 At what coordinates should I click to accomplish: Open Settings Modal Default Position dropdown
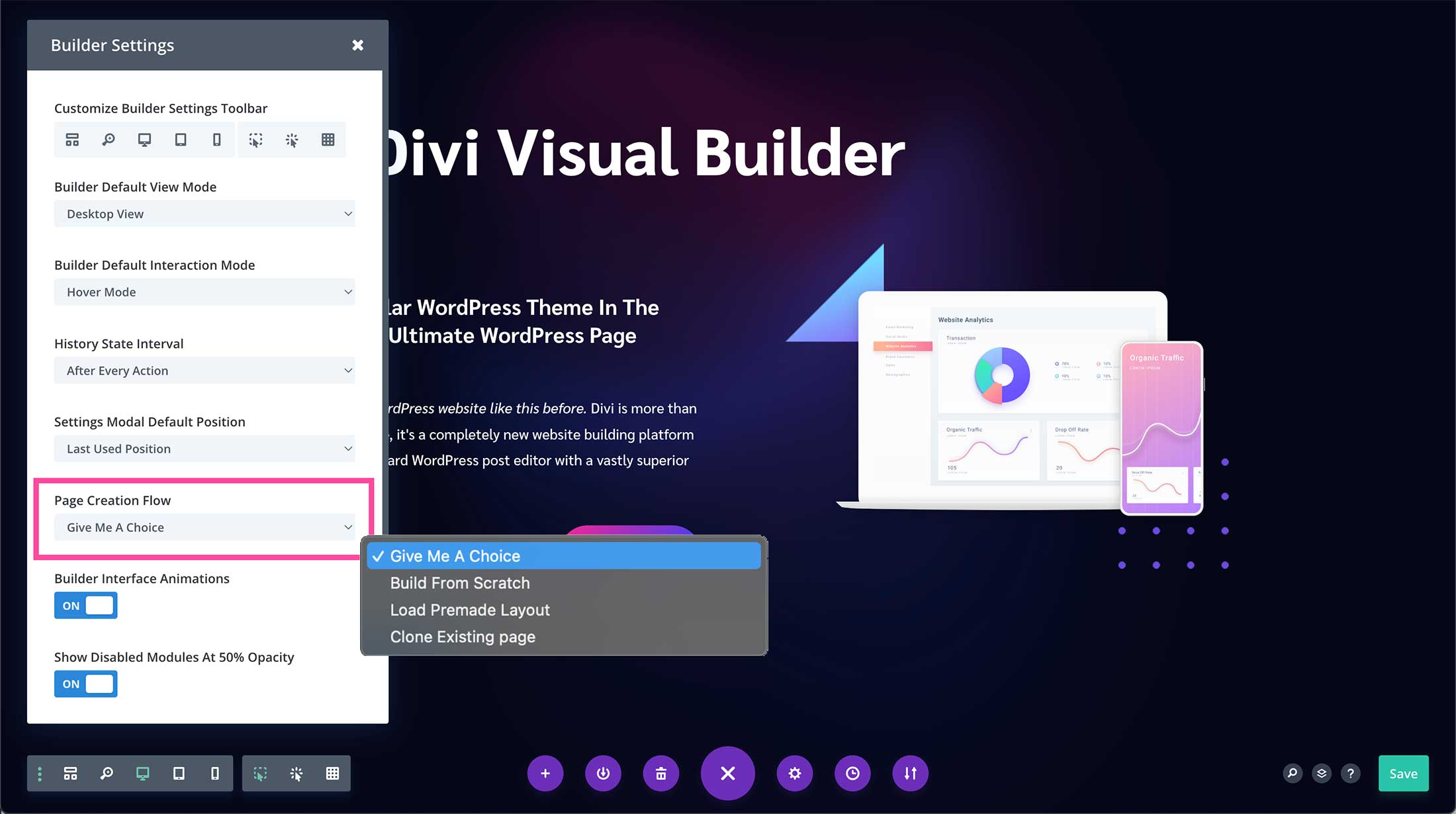[205, 449]
